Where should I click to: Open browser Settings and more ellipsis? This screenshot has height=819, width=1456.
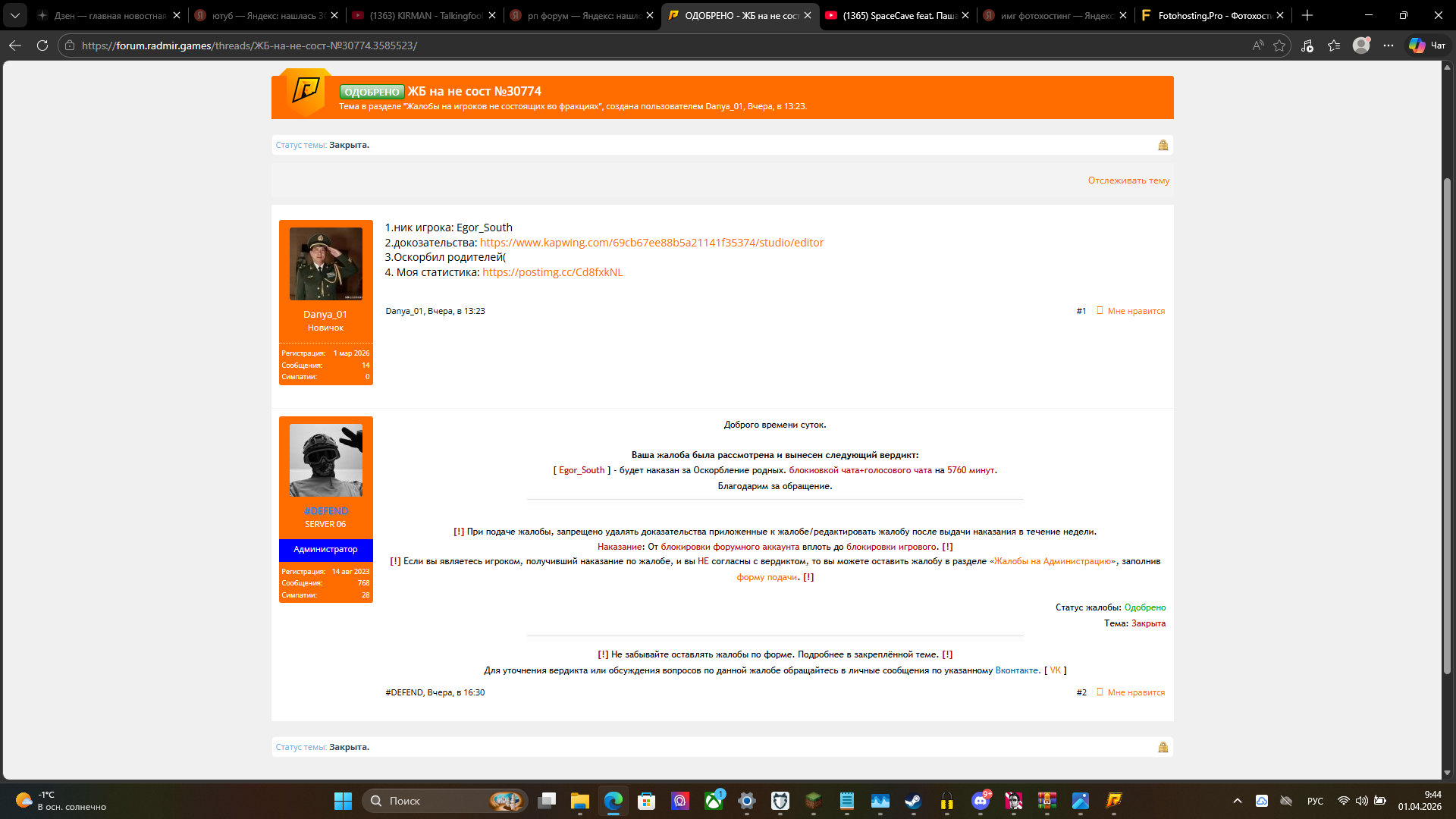point(1389,45)
